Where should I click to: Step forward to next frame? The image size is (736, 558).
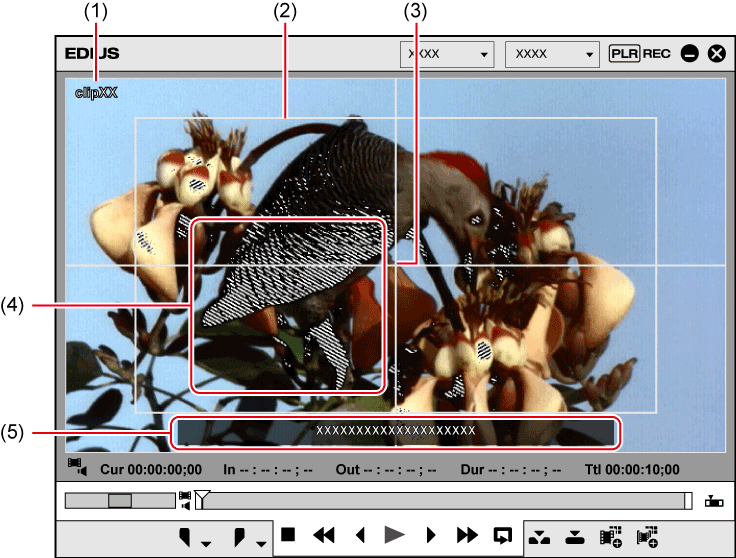(431, 535)
